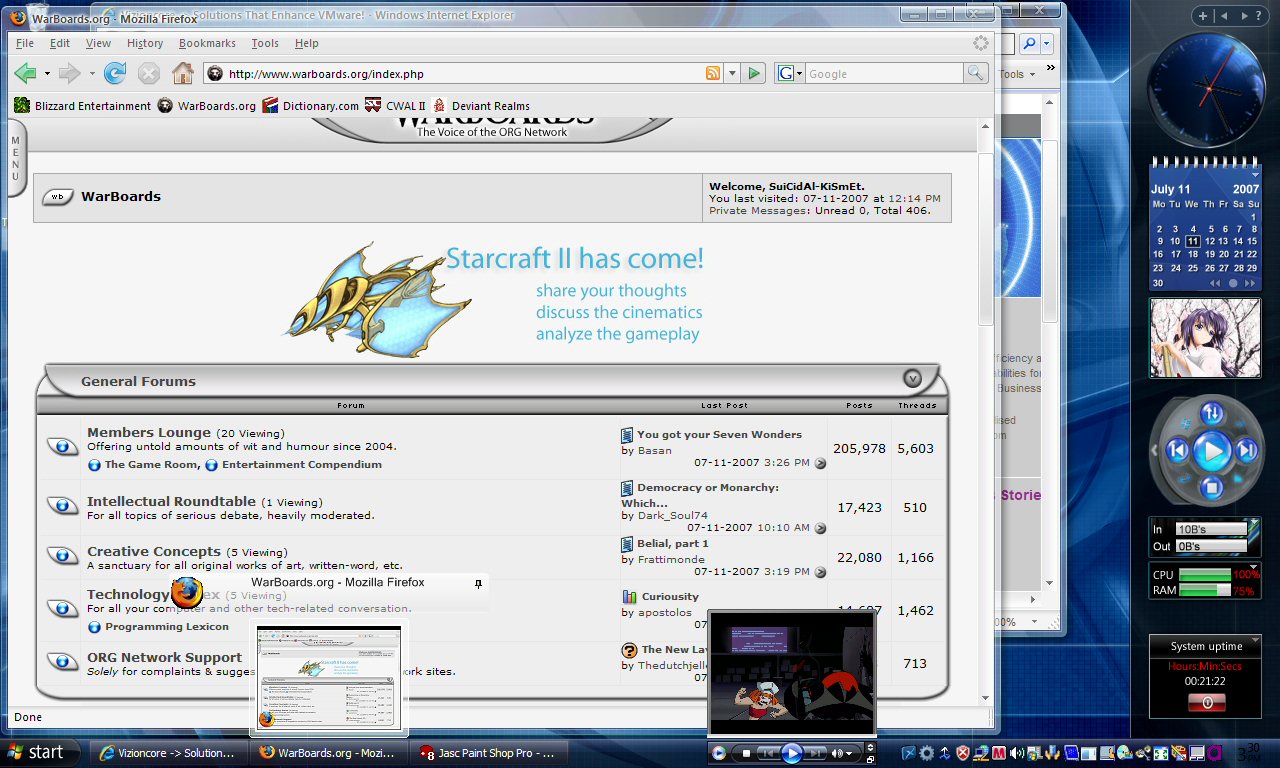Click the red power button in uptime widget

click(x=1206, y=703)
